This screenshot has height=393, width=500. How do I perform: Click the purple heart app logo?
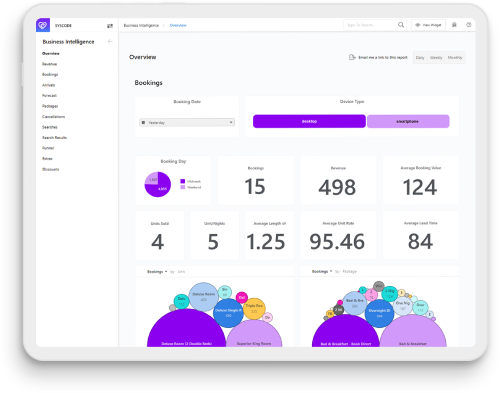pos(43,25)
